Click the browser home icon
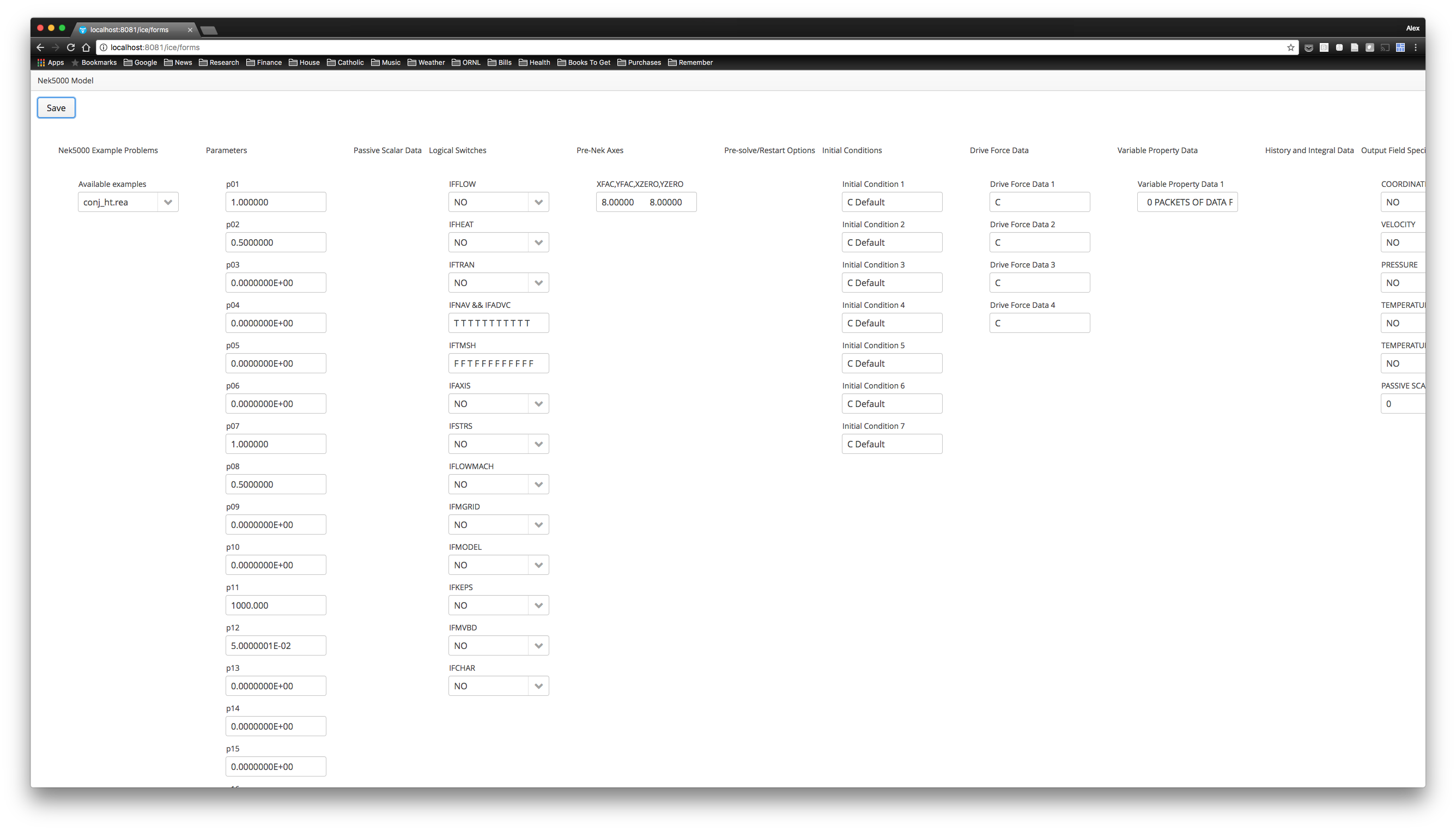The height and width of the screenshot is (831, 1456). 86,47
